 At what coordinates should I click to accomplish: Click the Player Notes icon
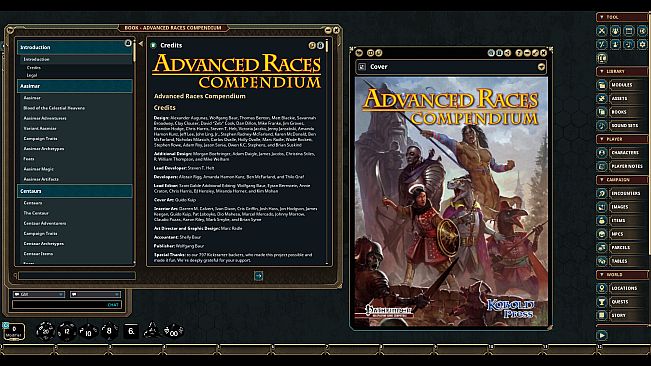(x=602, y=166)
